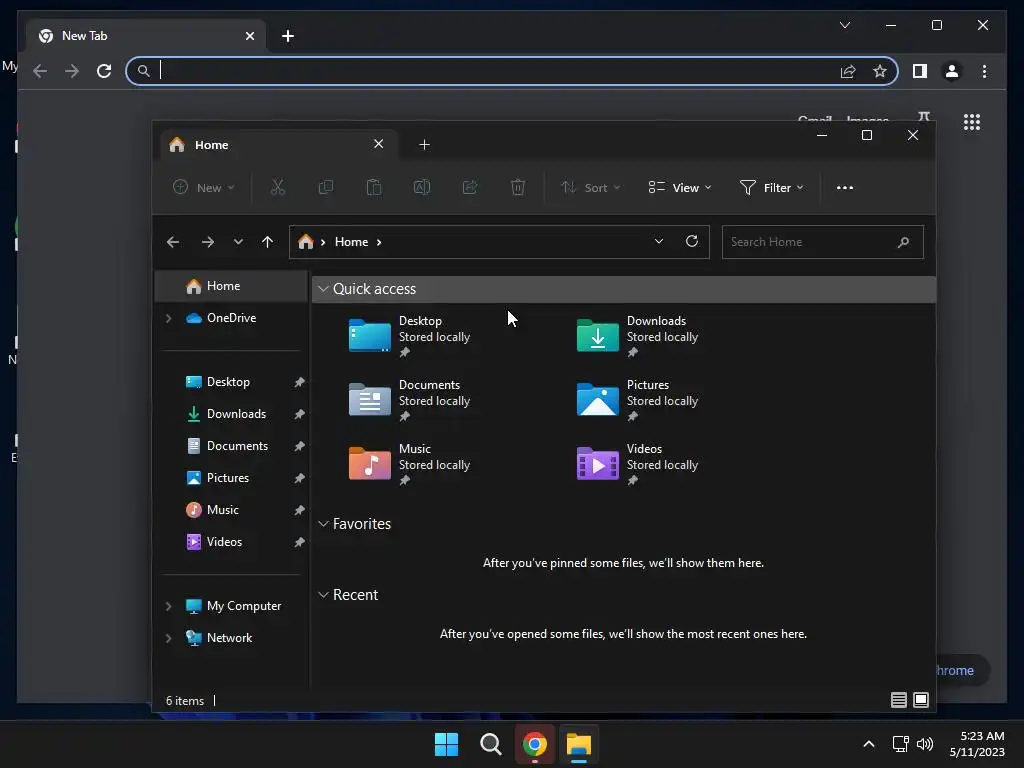Open the recent locations dropdown arrow

tap(238, 242)
